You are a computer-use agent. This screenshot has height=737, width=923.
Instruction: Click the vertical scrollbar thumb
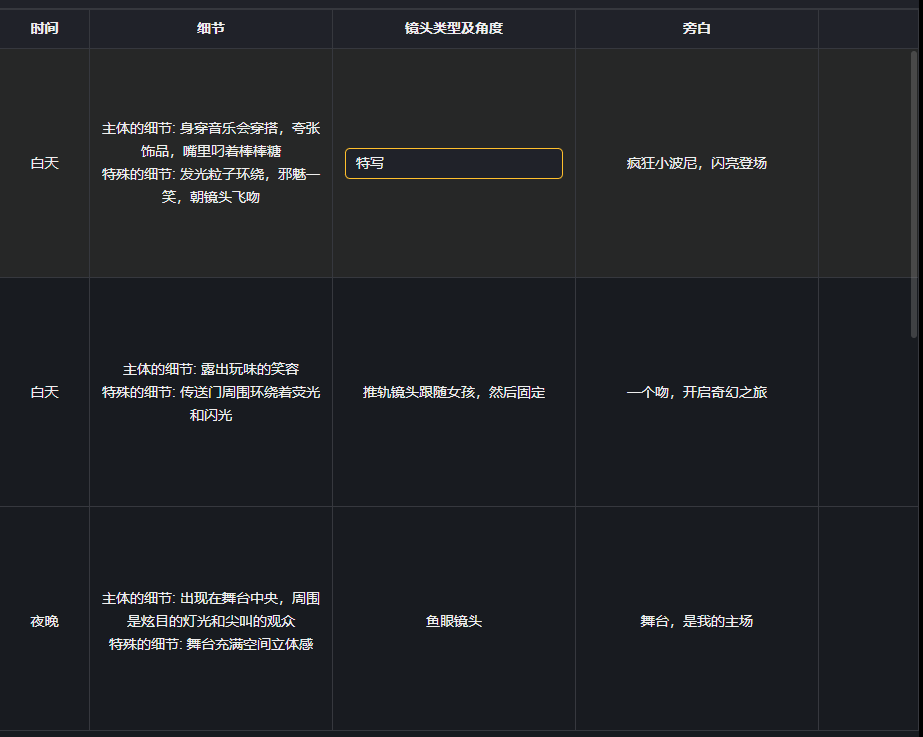[914, 194]
